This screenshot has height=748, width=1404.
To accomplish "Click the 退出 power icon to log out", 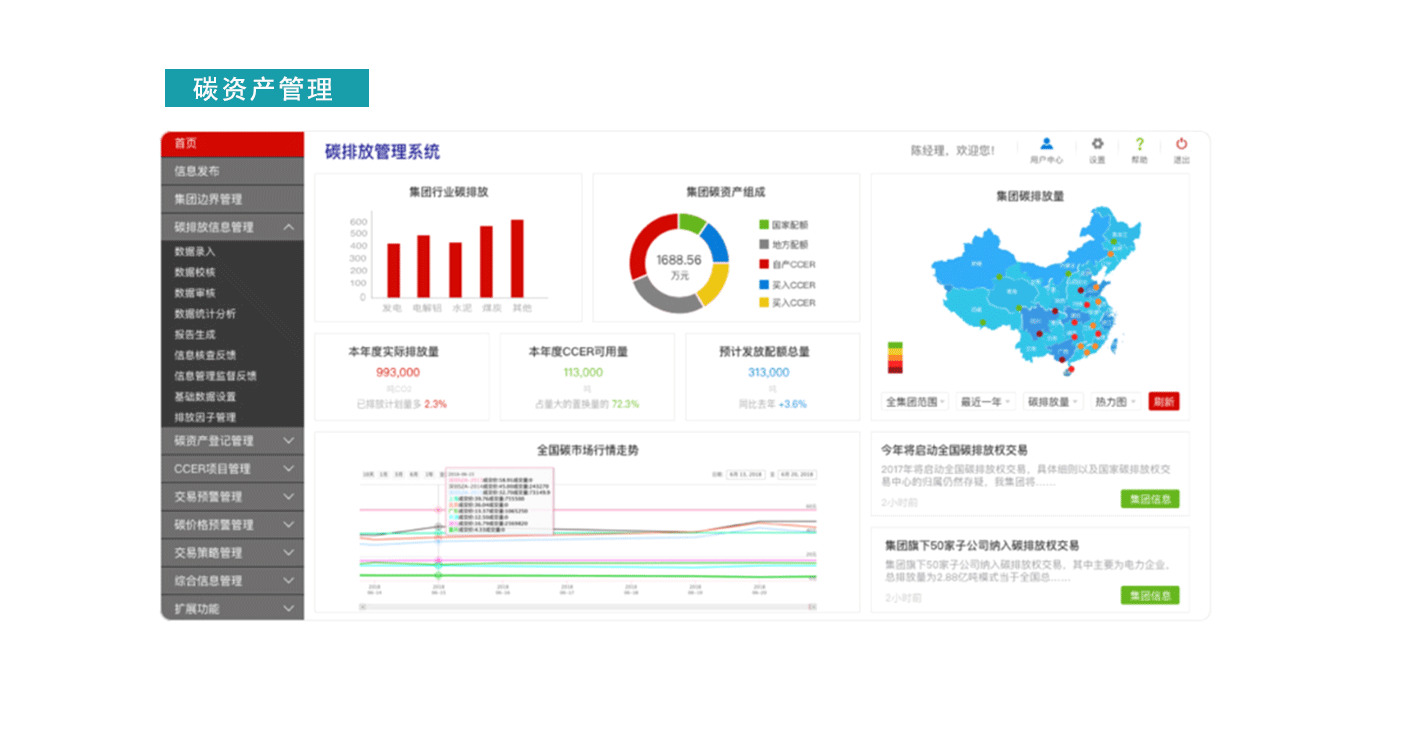I will coord(1181,145).
